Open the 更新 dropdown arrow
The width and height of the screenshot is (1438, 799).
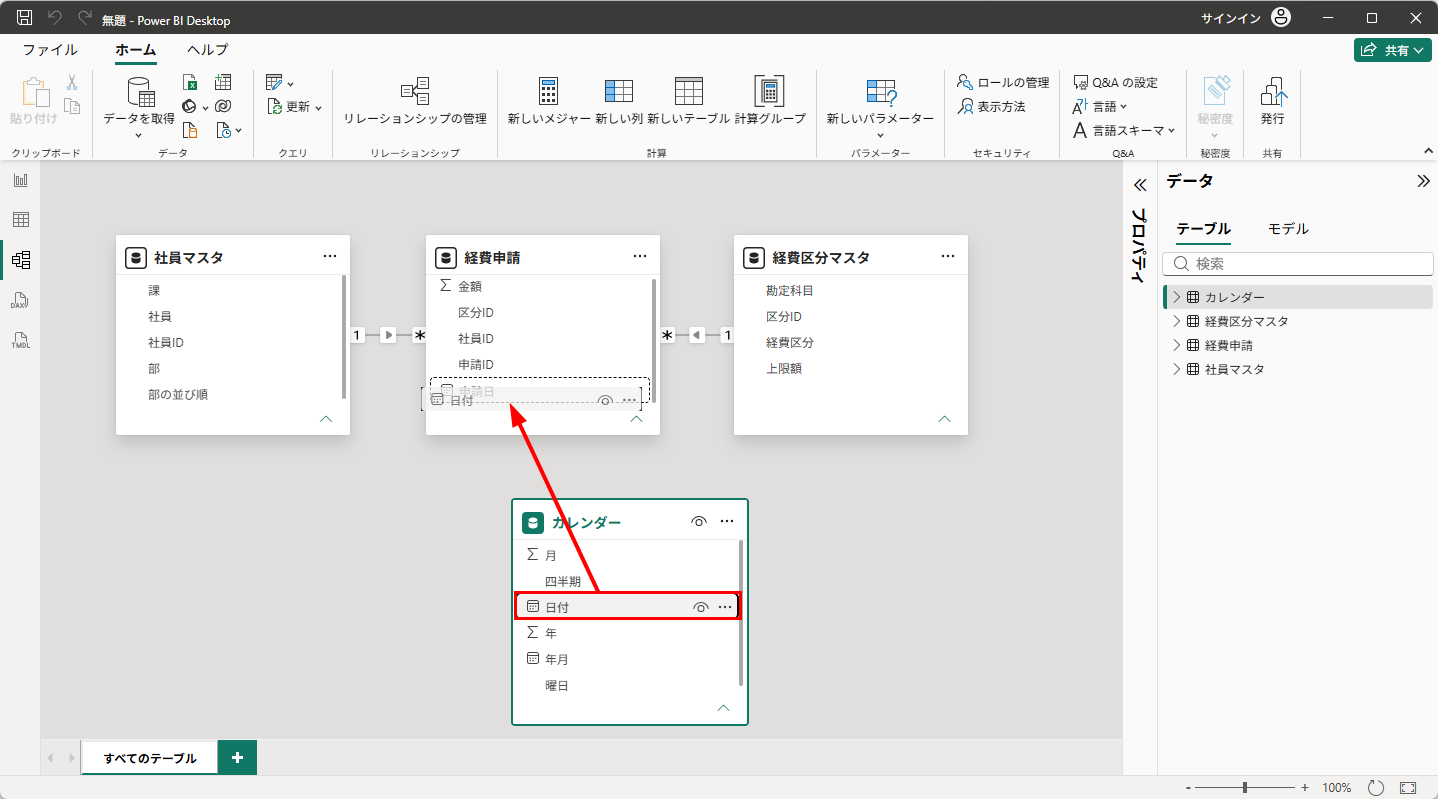(x=318, y=108)
